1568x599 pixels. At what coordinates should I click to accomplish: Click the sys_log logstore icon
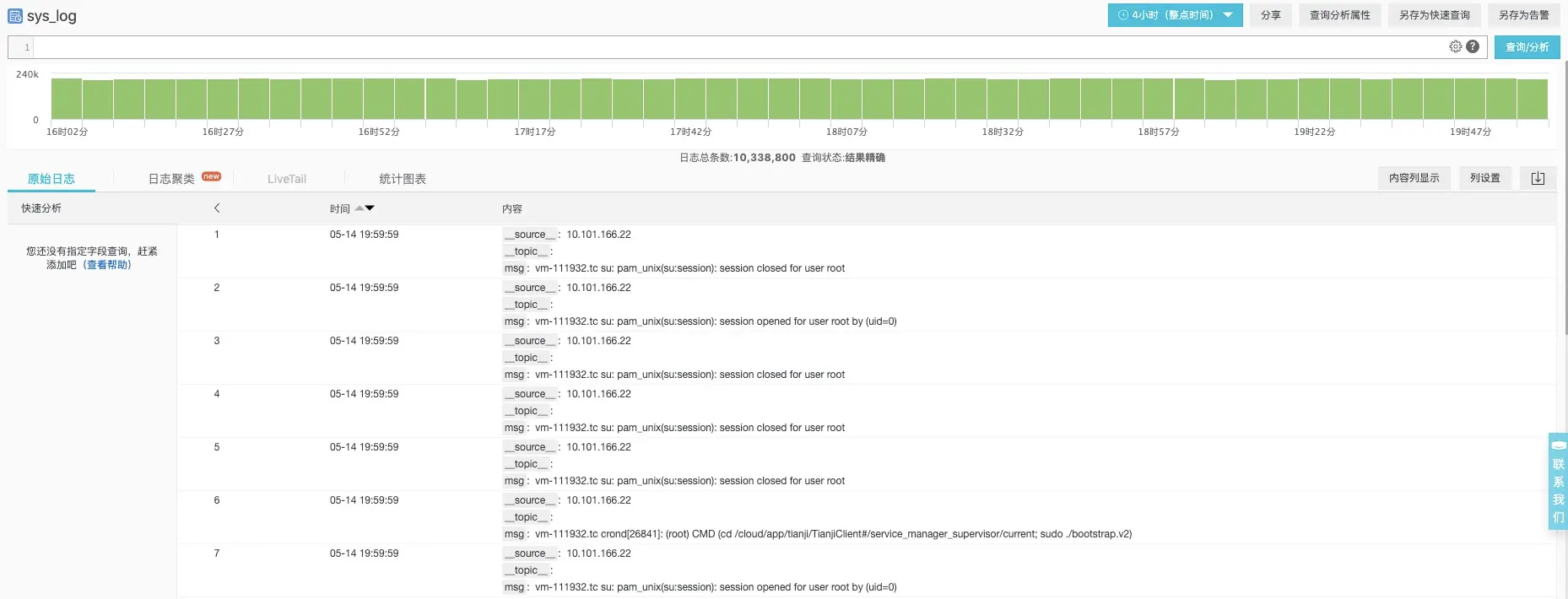coord(14,16)
